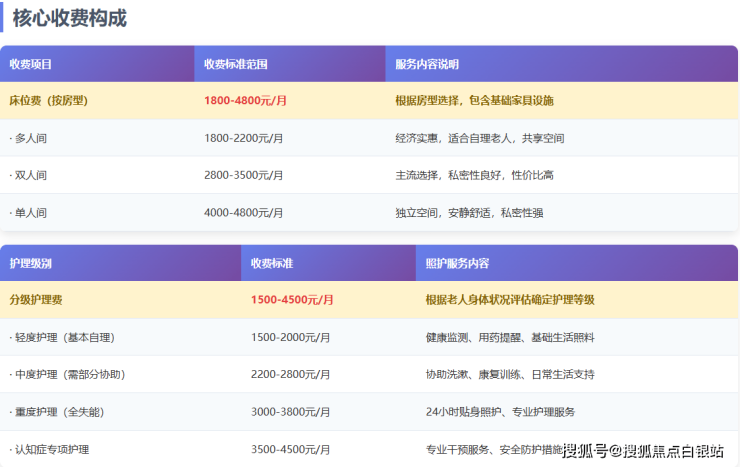Screen dimensions: 740x467
Task: Click the 搜狐号@搜狐焦点白银站 watermark
Action: 643,451
